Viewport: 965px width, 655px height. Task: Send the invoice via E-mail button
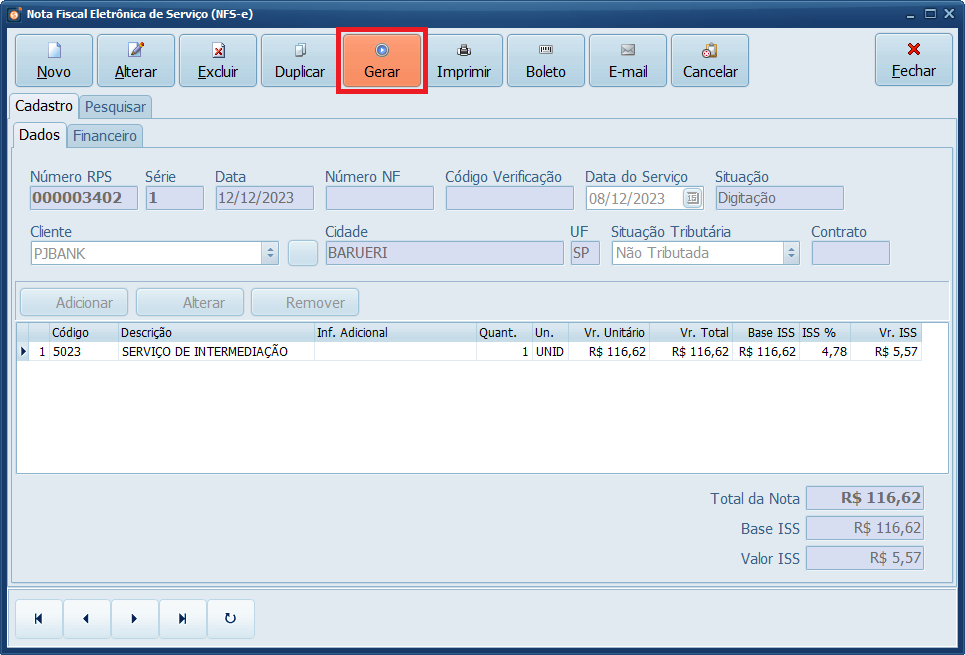(x=628, y=61)
